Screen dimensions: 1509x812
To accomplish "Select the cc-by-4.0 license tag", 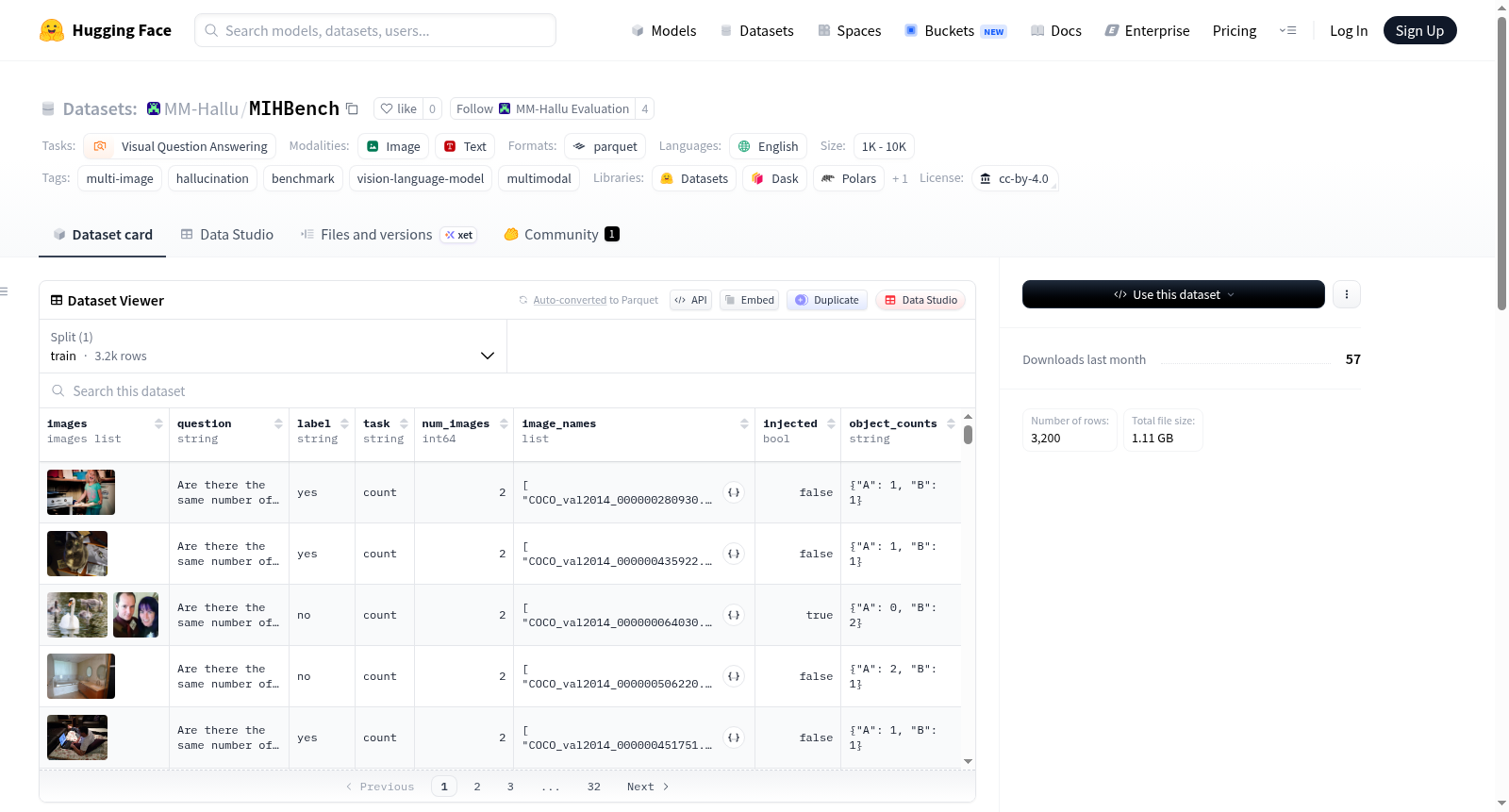I will pos(1015,178).
